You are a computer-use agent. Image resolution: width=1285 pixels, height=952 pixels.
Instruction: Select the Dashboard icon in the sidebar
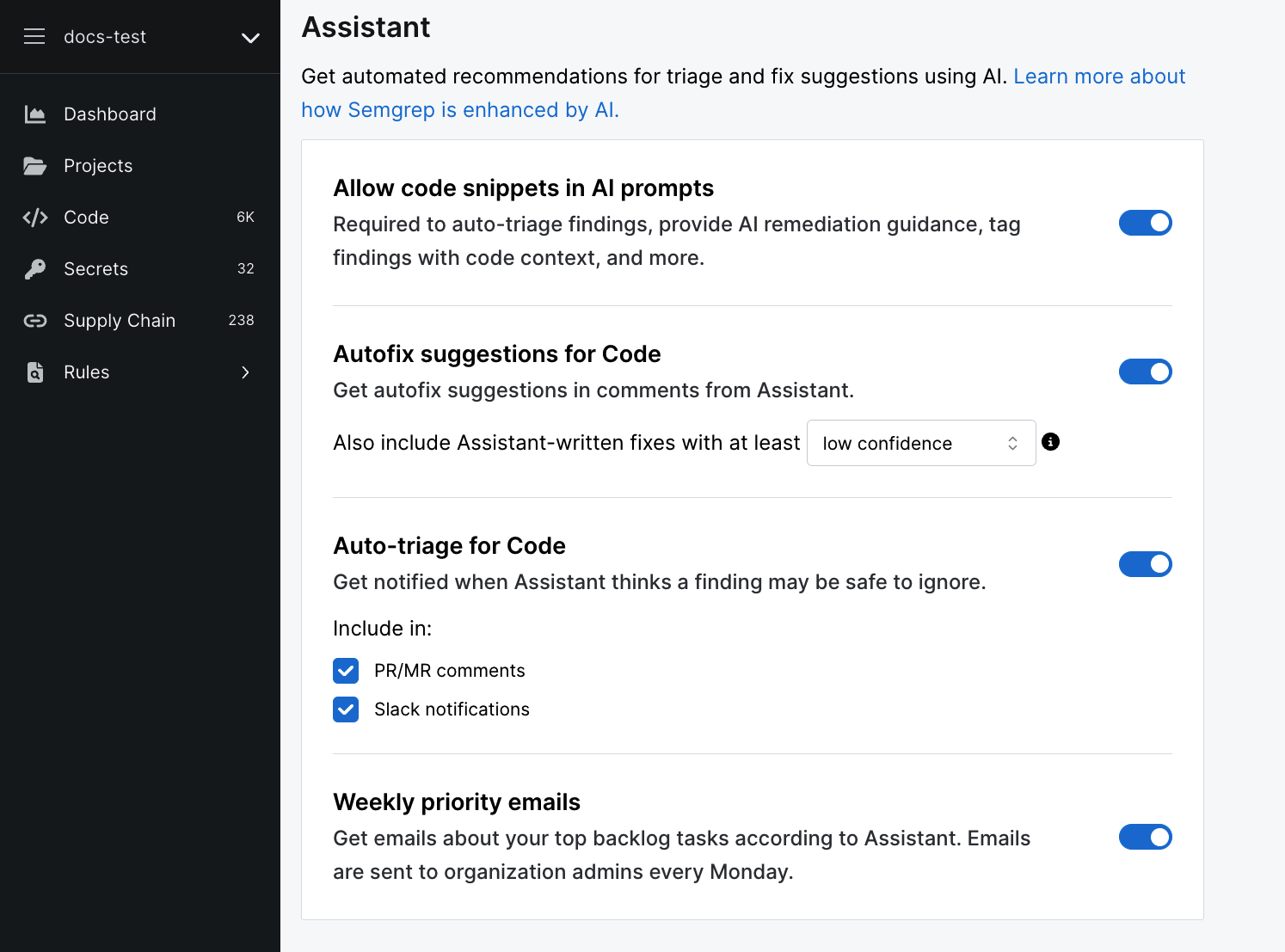35,114
